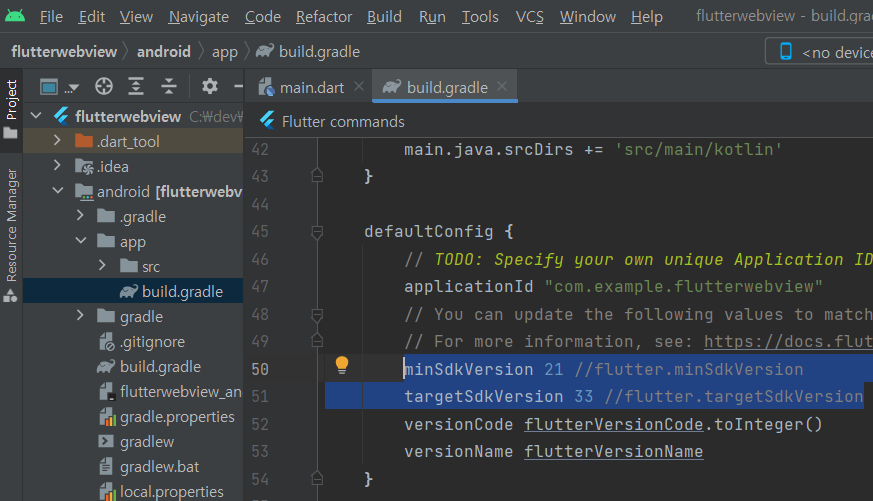The width and height of the screenshot is (873, 501).
Task: Click Expand All icon in project toolbar
Action: click(136, 86)
